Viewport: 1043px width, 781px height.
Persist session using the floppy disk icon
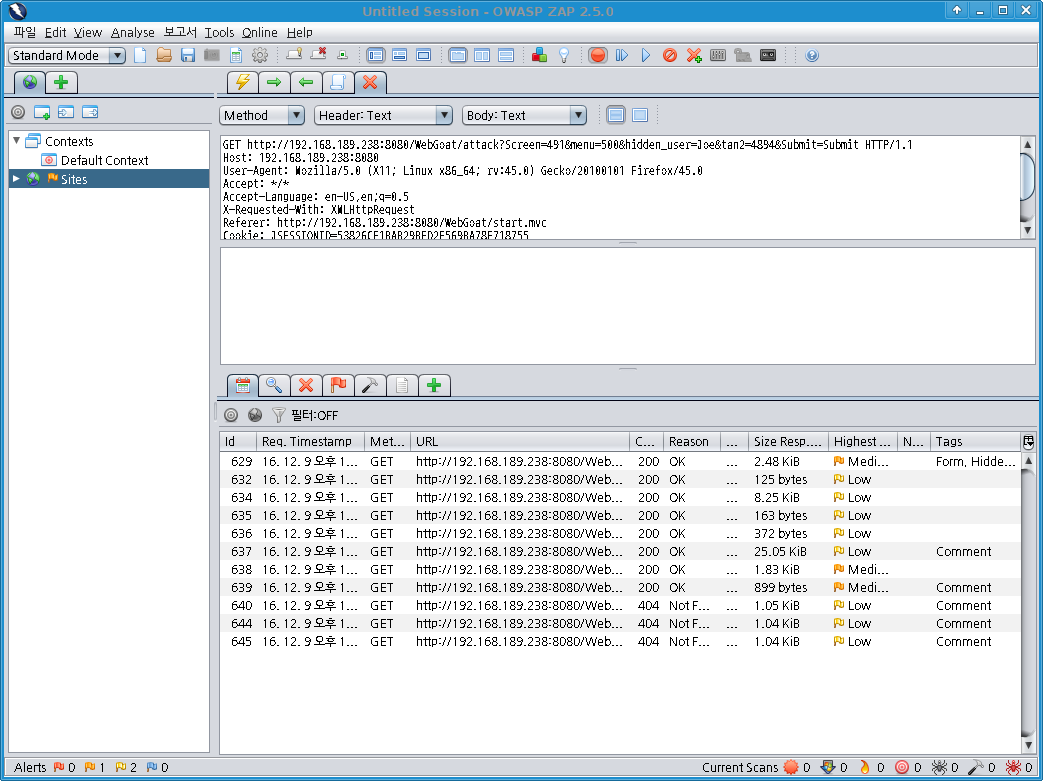[x=188, y=55]
